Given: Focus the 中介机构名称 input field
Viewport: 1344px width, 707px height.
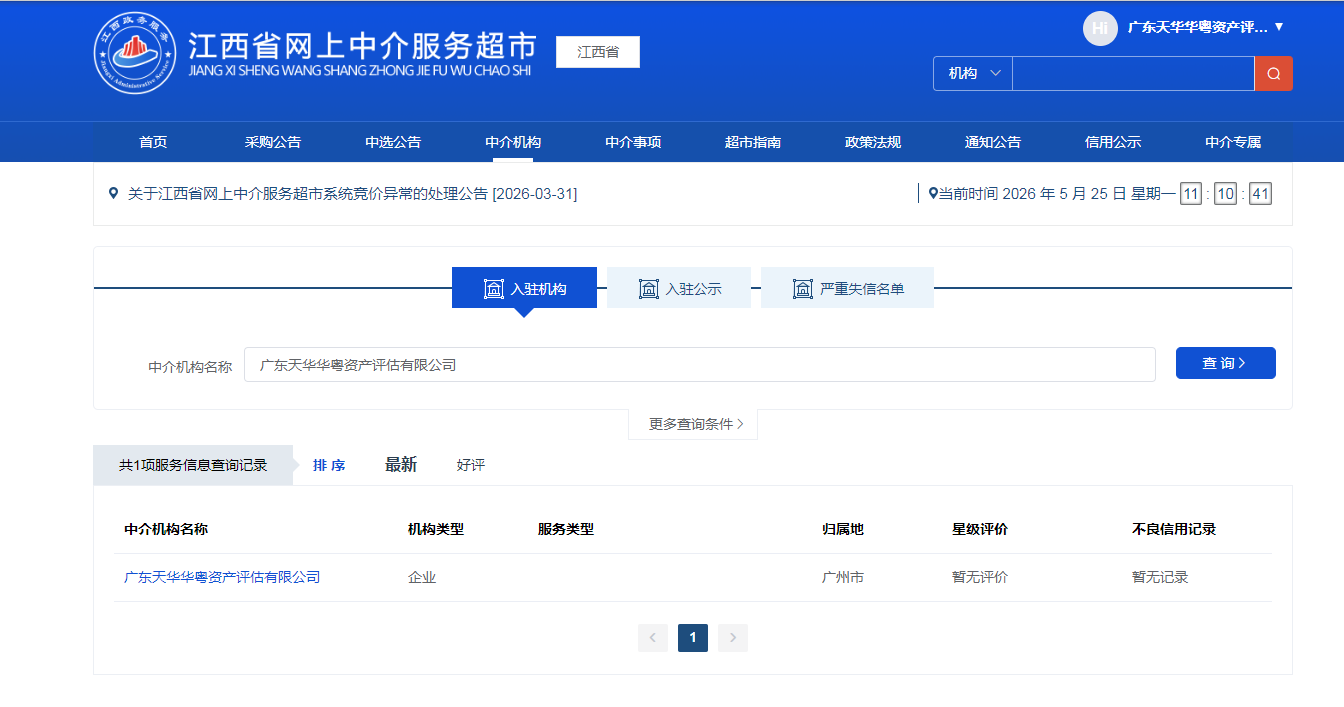Looking at the screenshot, I should tap(700, 365).
